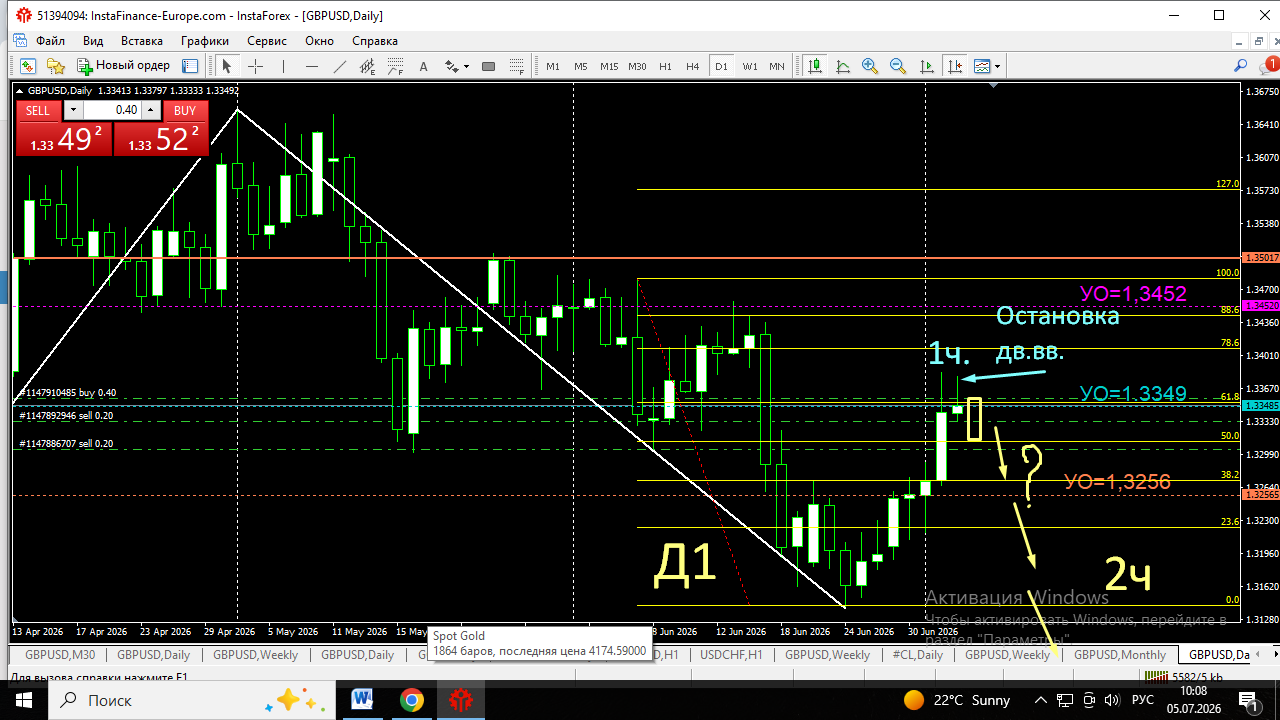Select the Crosshair tool

(x=255, y=66)
